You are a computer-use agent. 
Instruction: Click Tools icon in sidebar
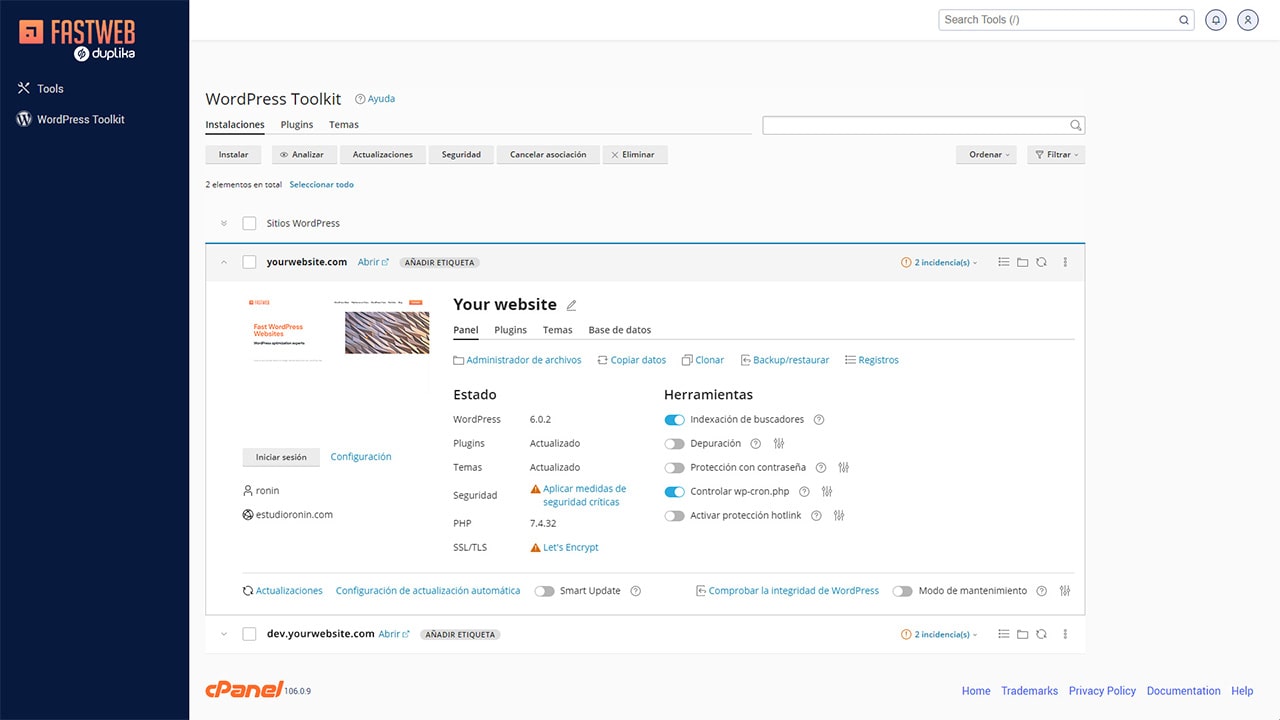pyautogui.click(x=24, y=88)
